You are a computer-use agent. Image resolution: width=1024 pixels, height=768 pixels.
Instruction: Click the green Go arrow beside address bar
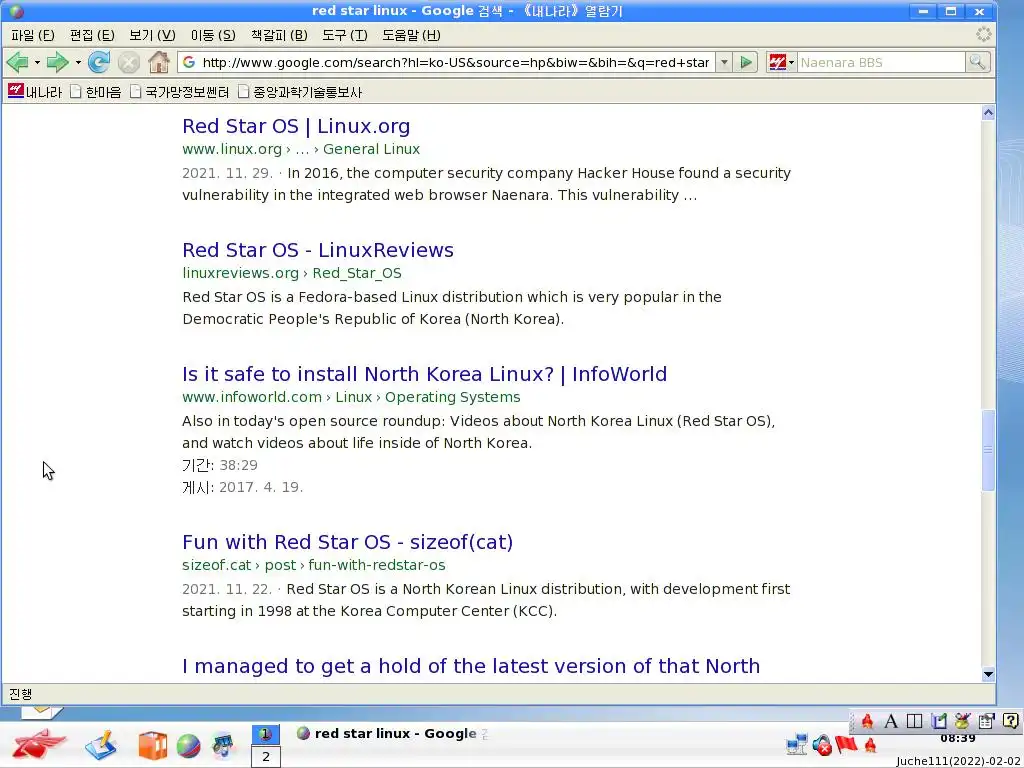745,63
